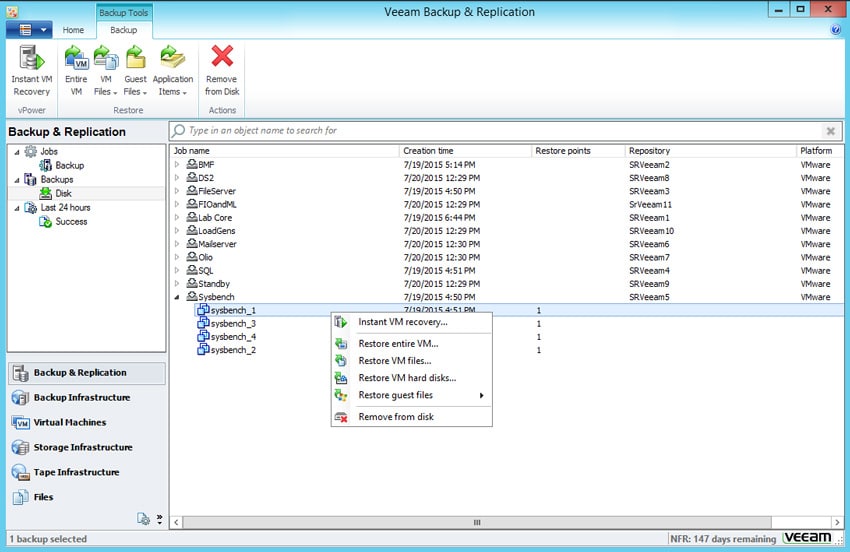The image size is (850, 552).
Task: Select the Standby job icon
Action: (192, 283)
